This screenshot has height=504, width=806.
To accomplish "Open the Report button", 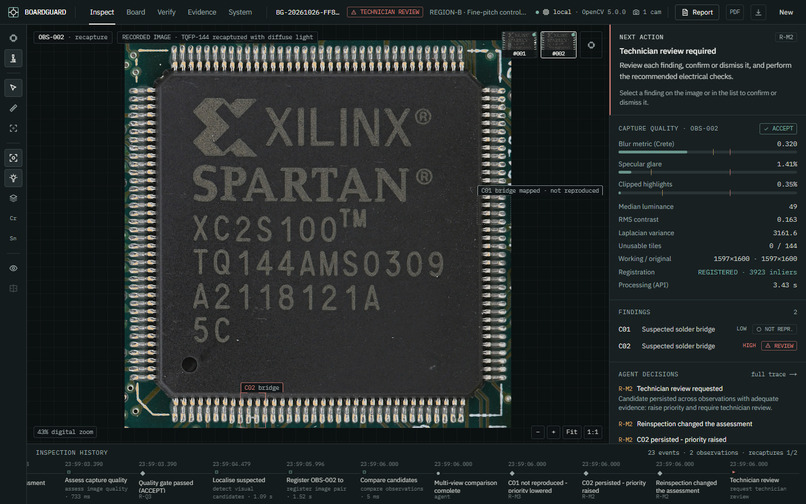I will click(697, 12).
